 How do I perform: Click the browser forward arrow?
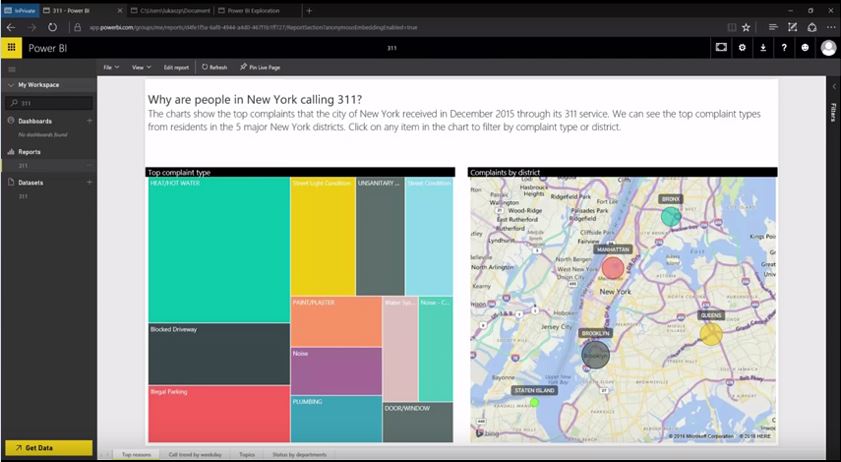(x=32, y=27)
